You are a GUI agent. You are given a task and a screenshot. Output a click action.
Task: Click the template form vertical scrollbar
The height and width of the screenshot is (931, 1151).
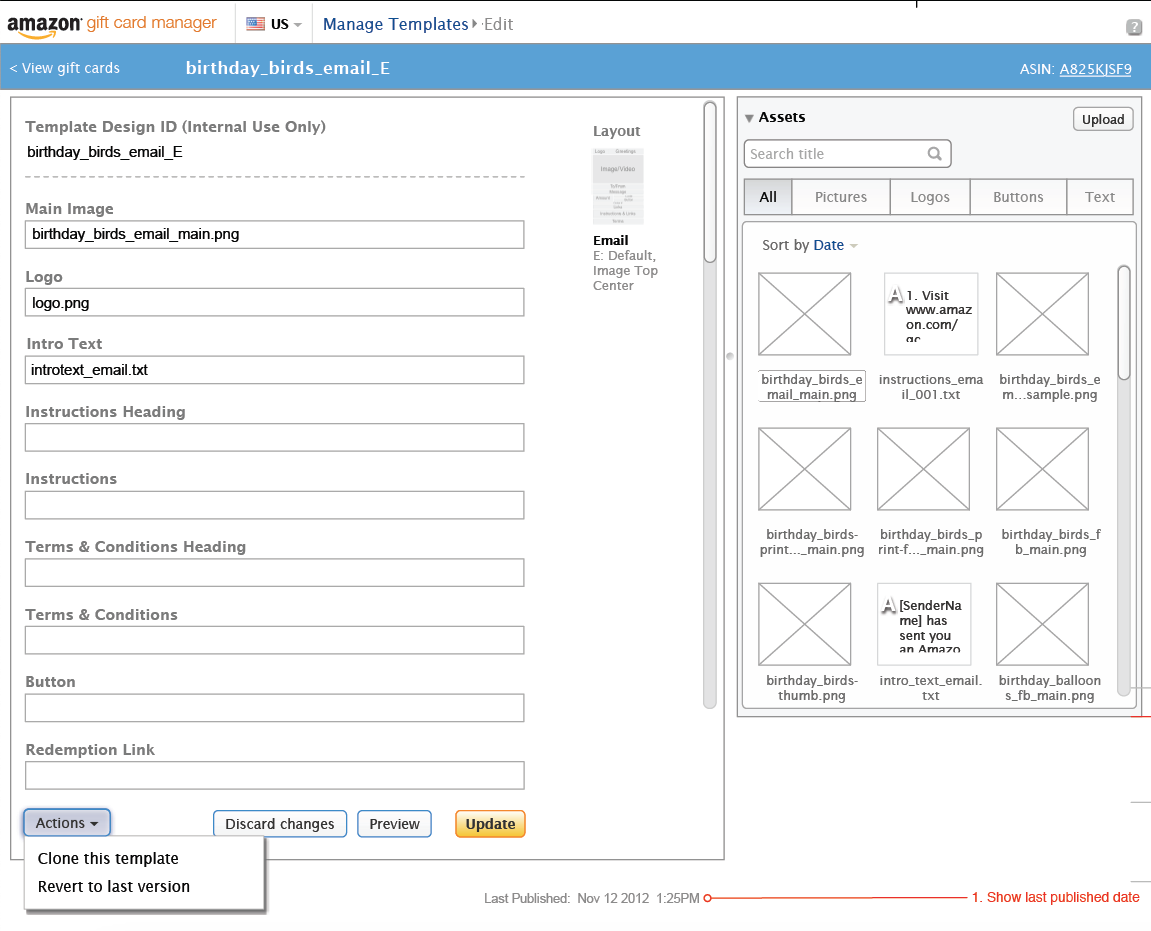(x=710, y=182)
